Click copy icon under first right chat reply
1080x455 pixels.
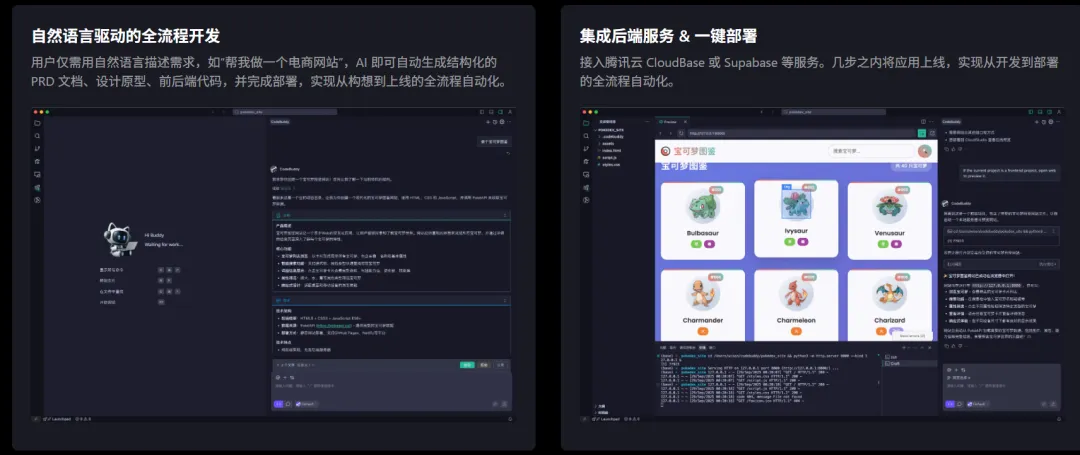[x=946, y=149]
